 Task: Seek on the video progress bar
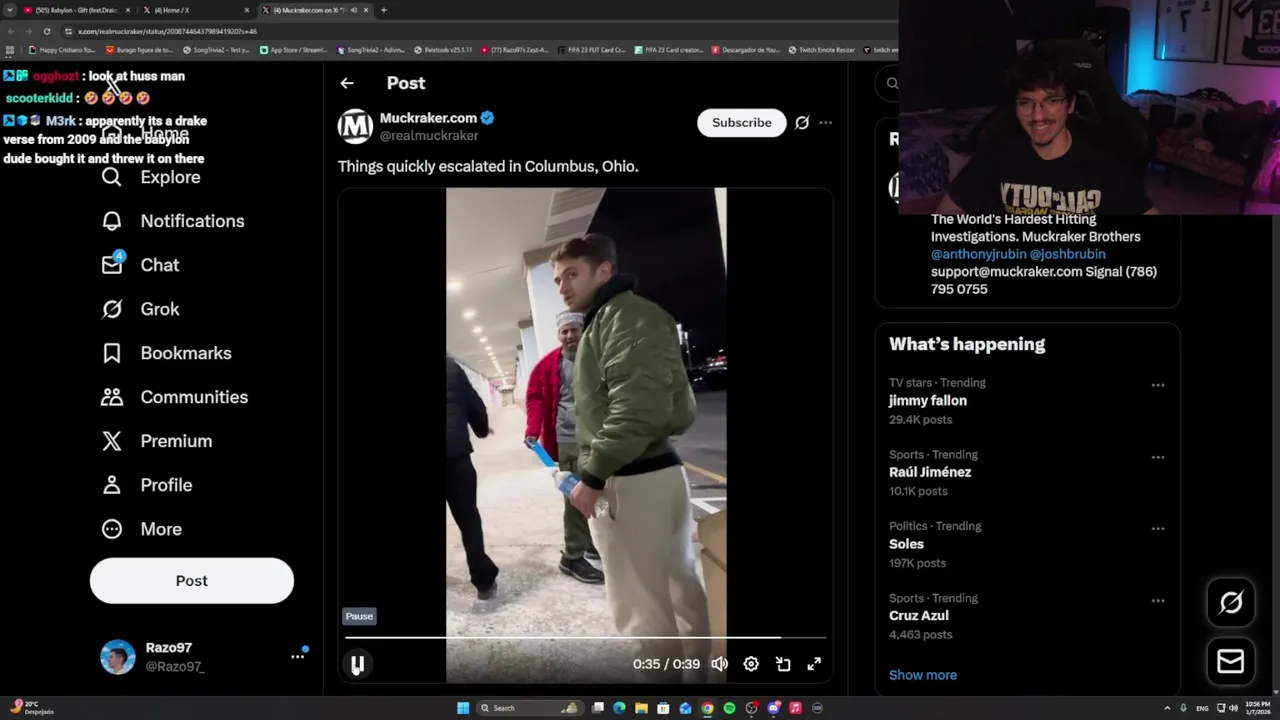click(586, 637)
